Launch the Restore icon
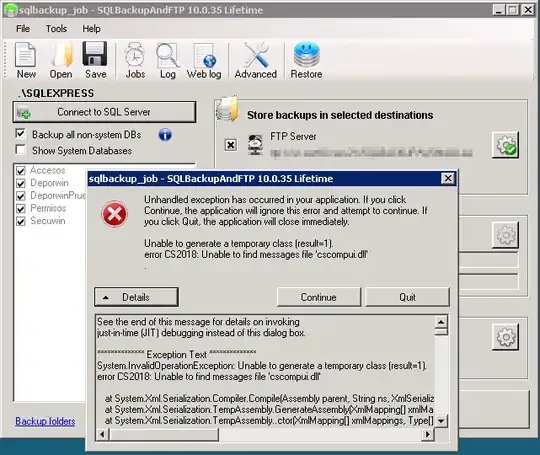Image resolution: width=540 pixels, height=455 pixels. pyautogui.click(x=307, y=60)
